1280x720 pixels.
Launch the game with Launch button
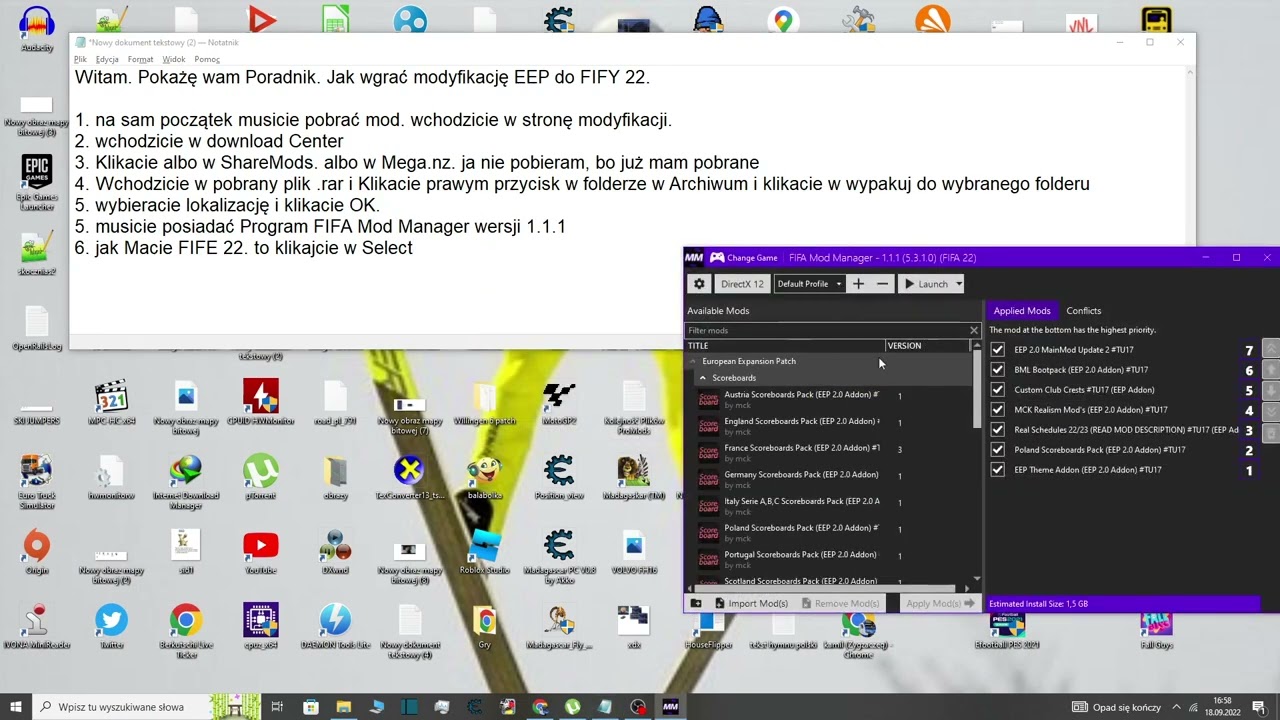925,284
